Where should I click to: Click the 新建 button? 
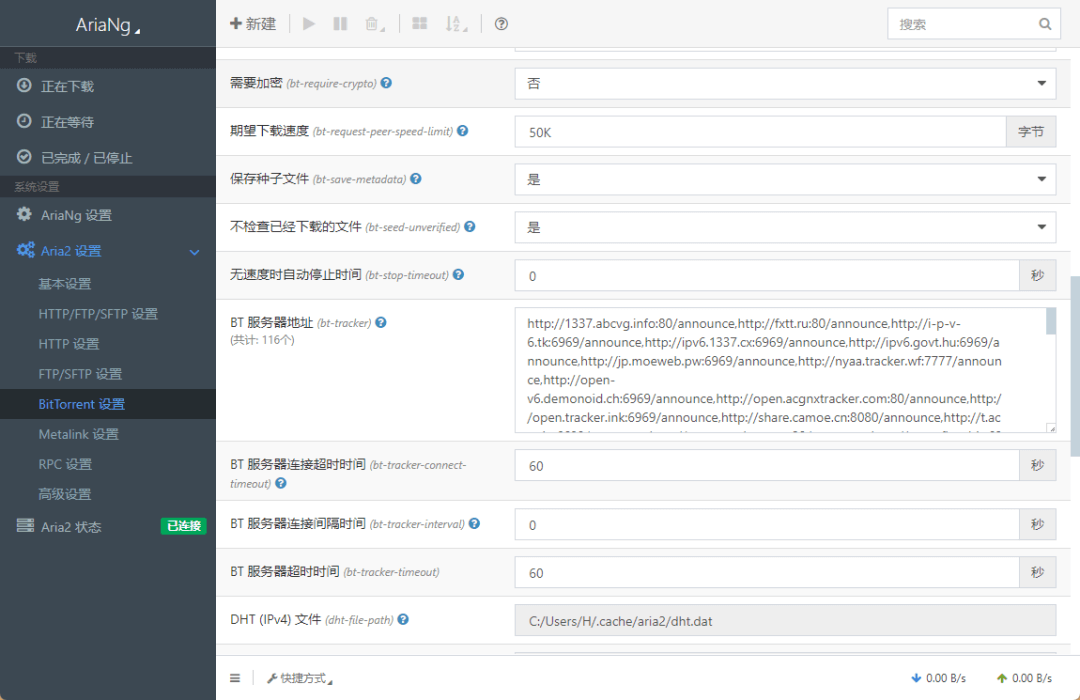pos(253,24)
